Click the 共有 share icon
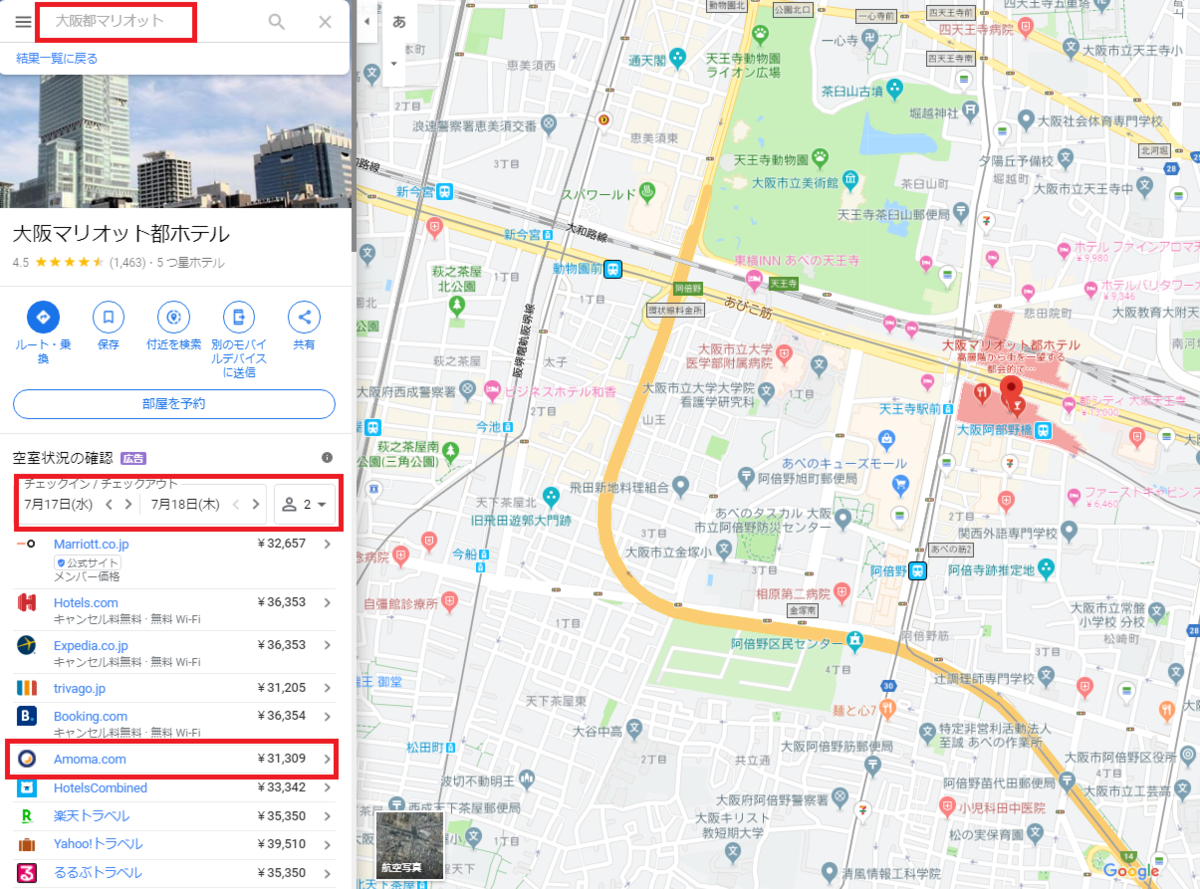The height and width of the screenshot is (889, 1200). [304, 318]
